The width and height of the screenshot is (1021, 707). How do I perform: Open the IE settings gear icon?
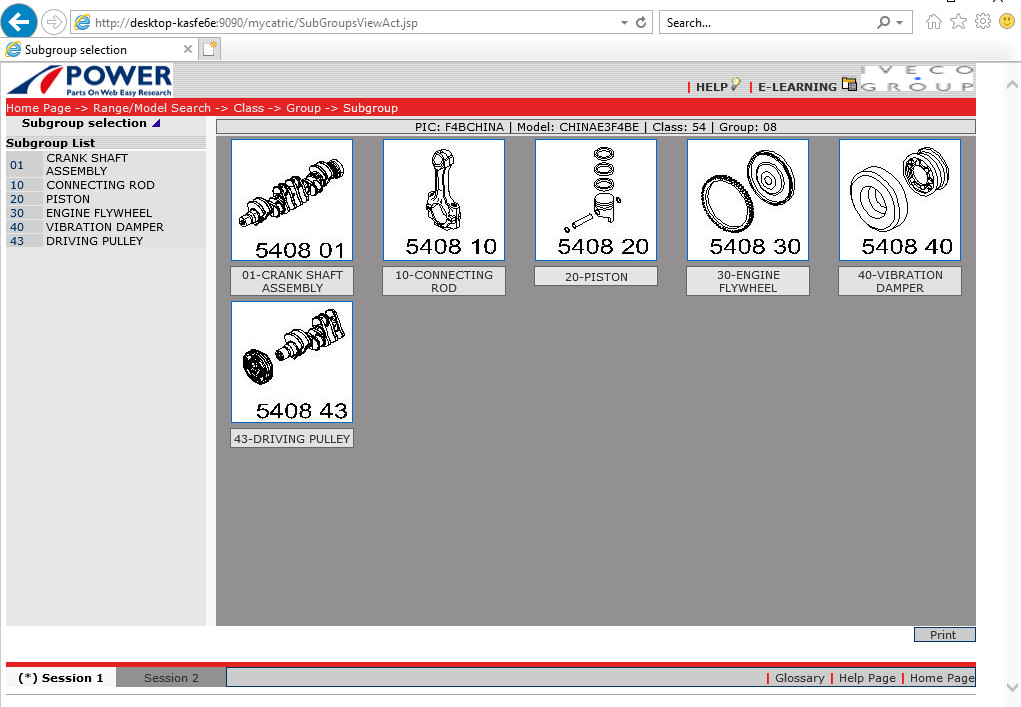[982, 22]
